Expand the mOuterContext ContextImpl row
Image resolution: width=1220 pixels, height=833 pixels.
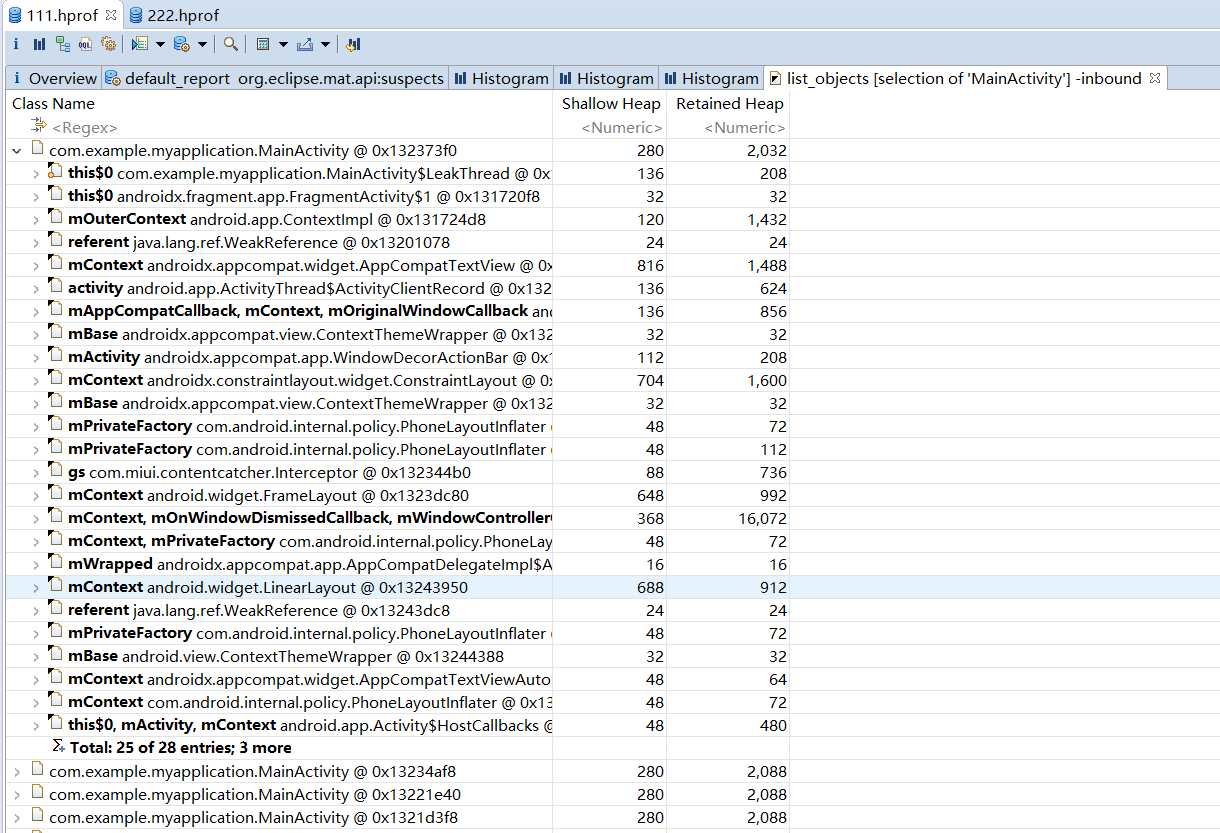click(x=36, y=220)
